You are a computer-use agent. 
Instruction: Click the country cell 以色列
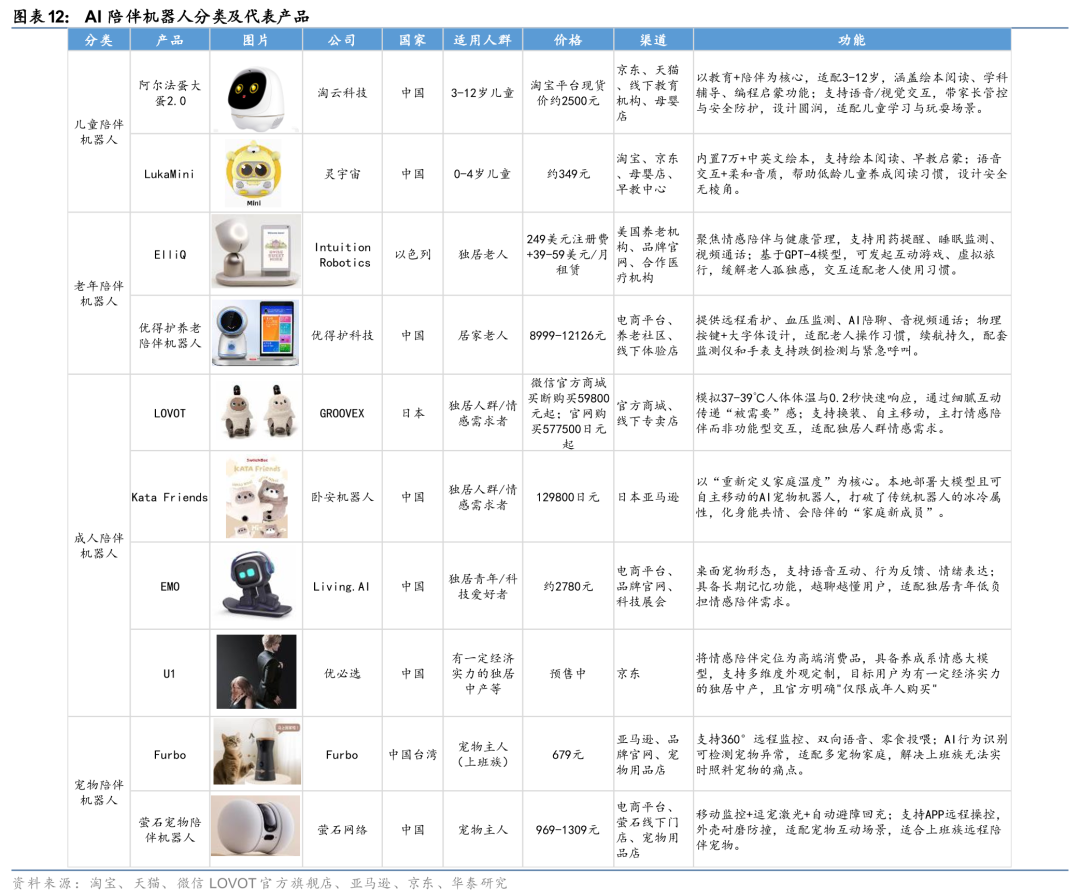click(x=413, y=254)
